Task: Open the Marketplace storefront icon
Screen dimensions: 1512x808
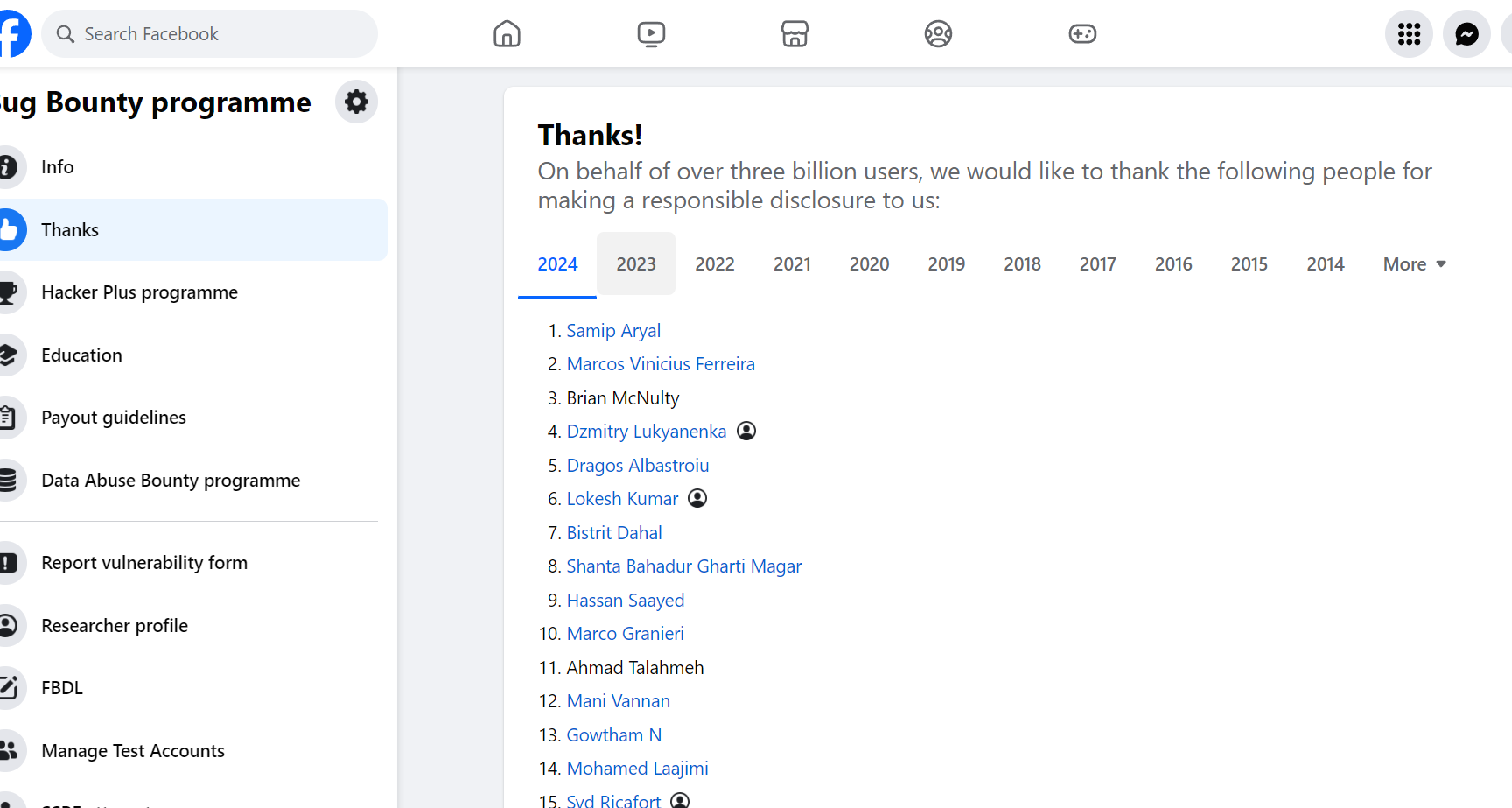Action: tap(794, 34)
